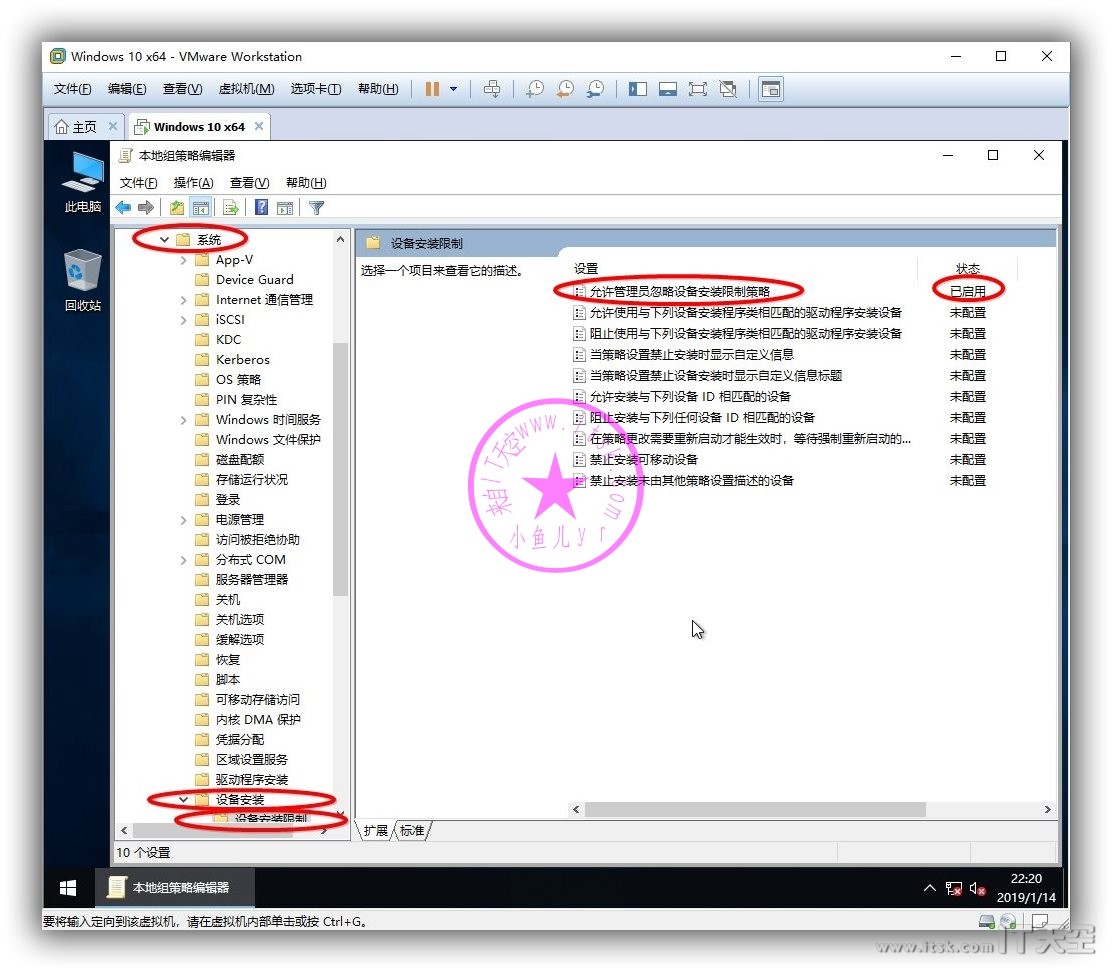This screenshot has width=1113, height=972.
Task: Click the show/hide action pane icon
Action: 285,207
